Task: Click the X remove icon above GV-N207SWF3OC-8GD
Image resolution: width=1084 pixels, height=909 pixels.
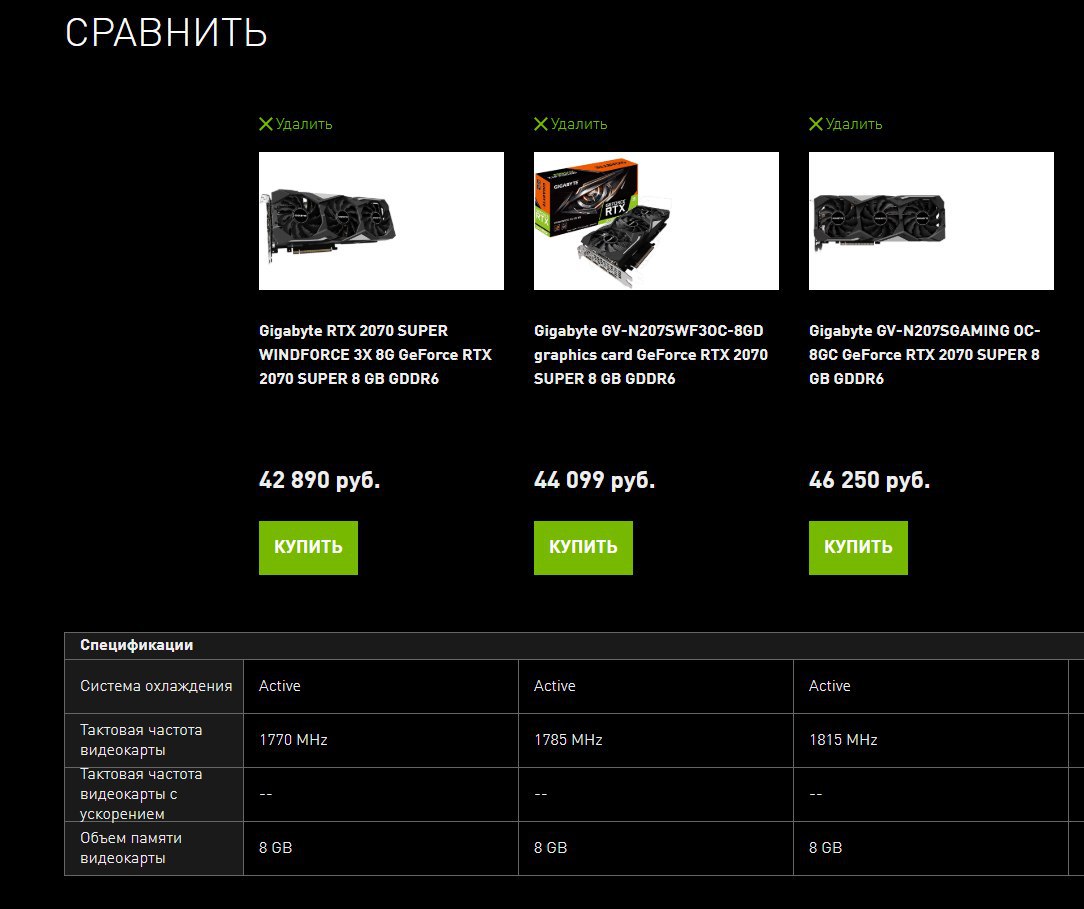Action: click(541, 124)
